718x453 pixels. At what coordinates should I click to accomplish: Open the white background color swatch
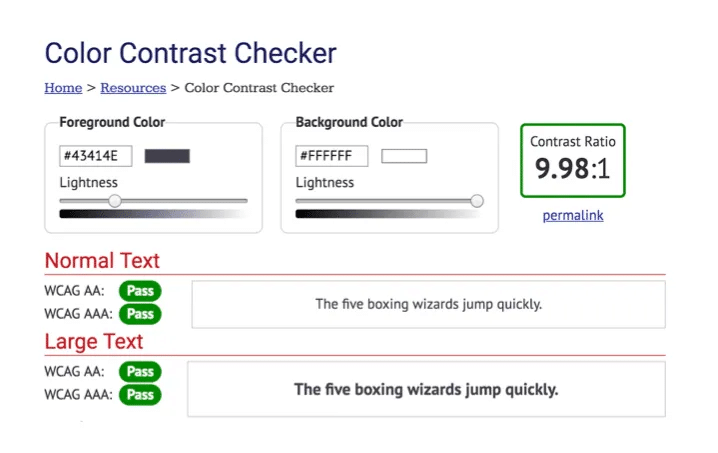point(404,156)
